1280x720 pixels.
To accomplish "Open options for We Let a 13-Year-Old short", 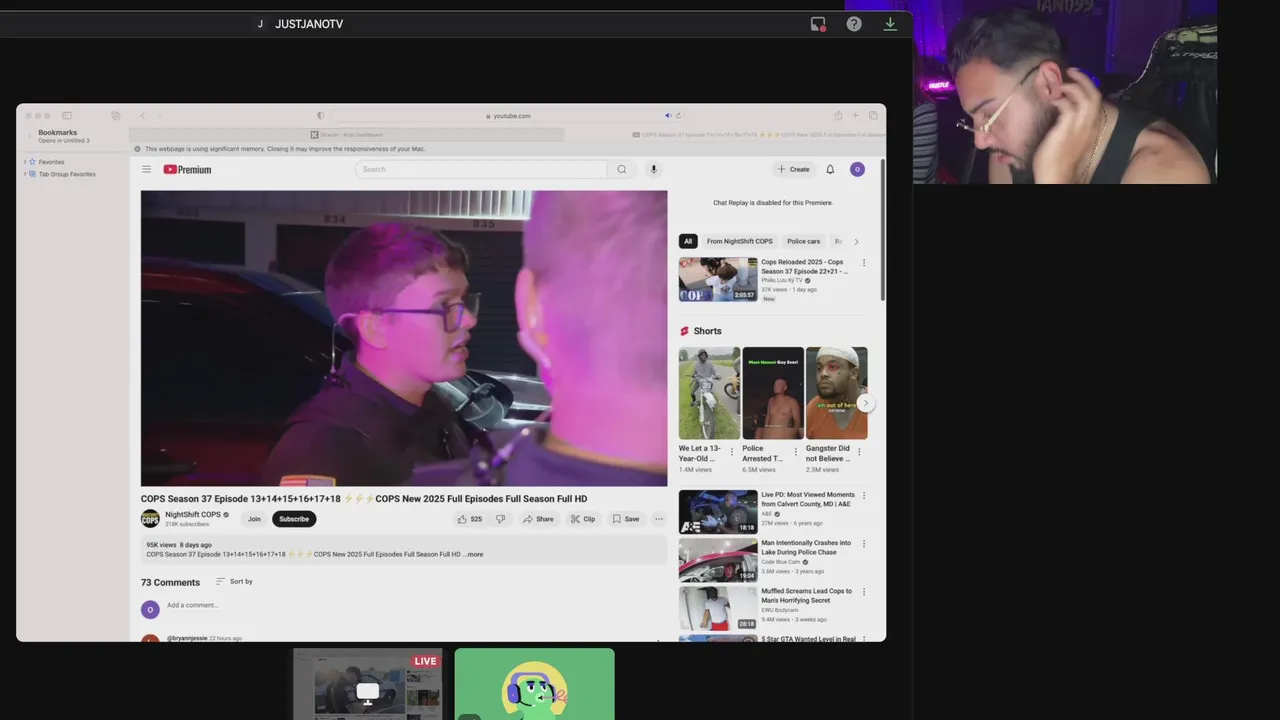I will 732,452.
